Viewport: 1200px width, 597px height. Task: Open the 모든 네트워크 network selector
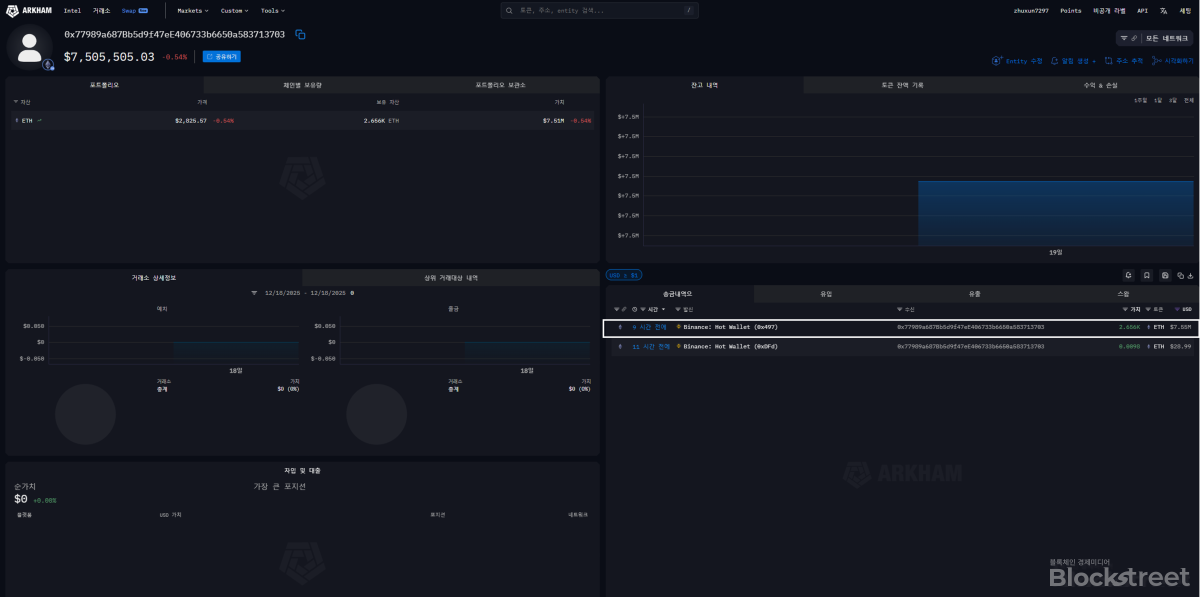1156,38
